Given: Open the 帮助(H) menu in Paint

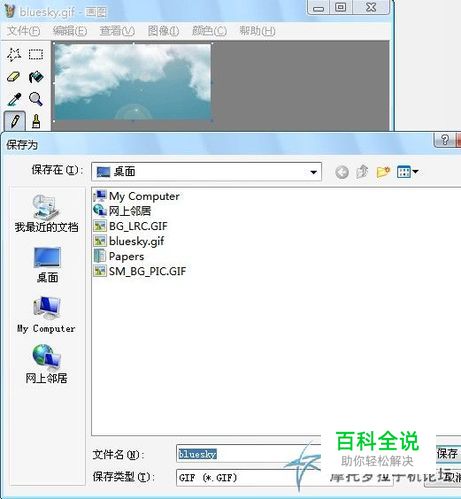Looking at the screenshot, I should (x=257, y=31).
